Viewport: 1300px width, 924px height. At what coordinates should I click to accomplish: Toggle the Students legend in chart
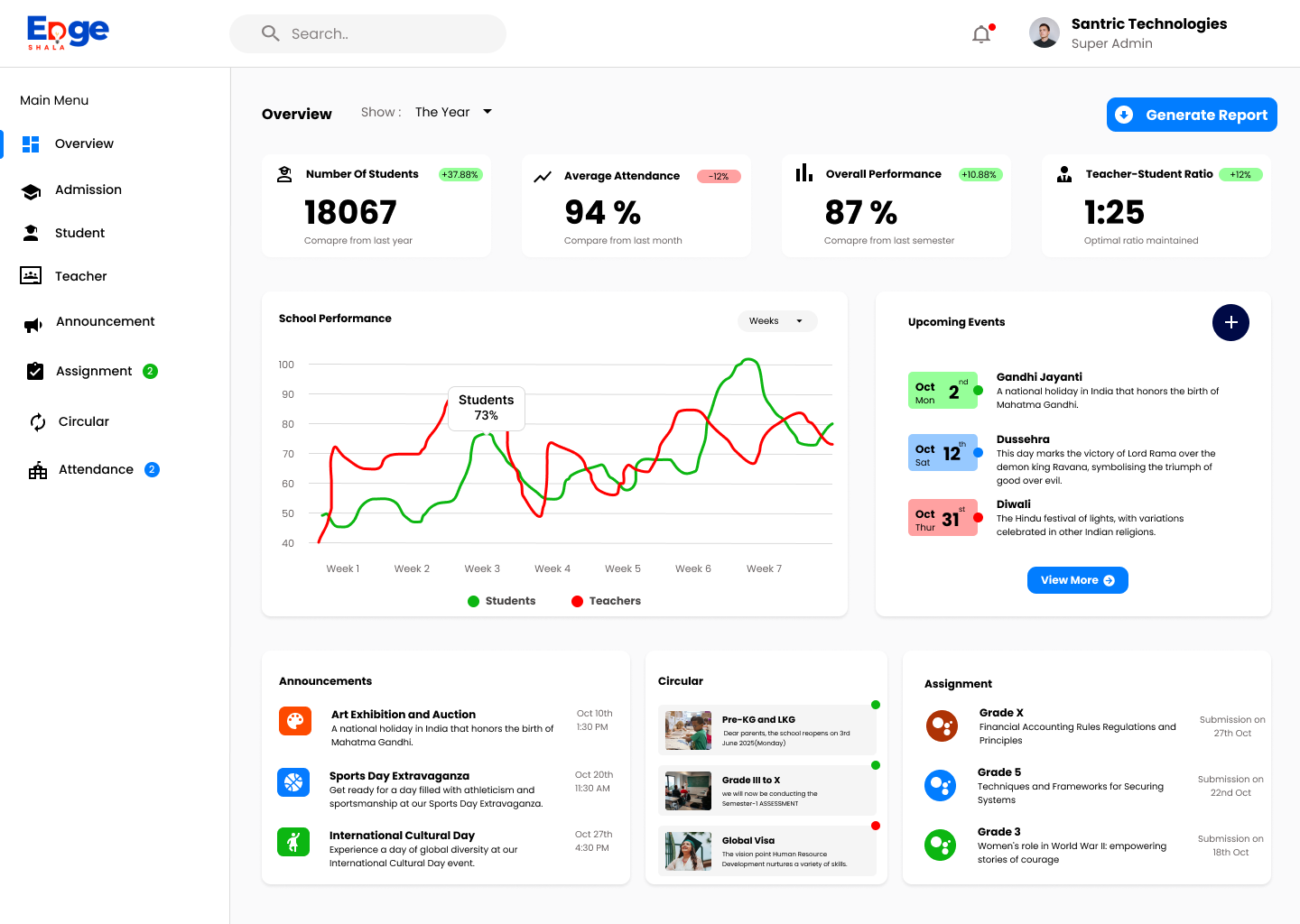(x=501, y=601)
